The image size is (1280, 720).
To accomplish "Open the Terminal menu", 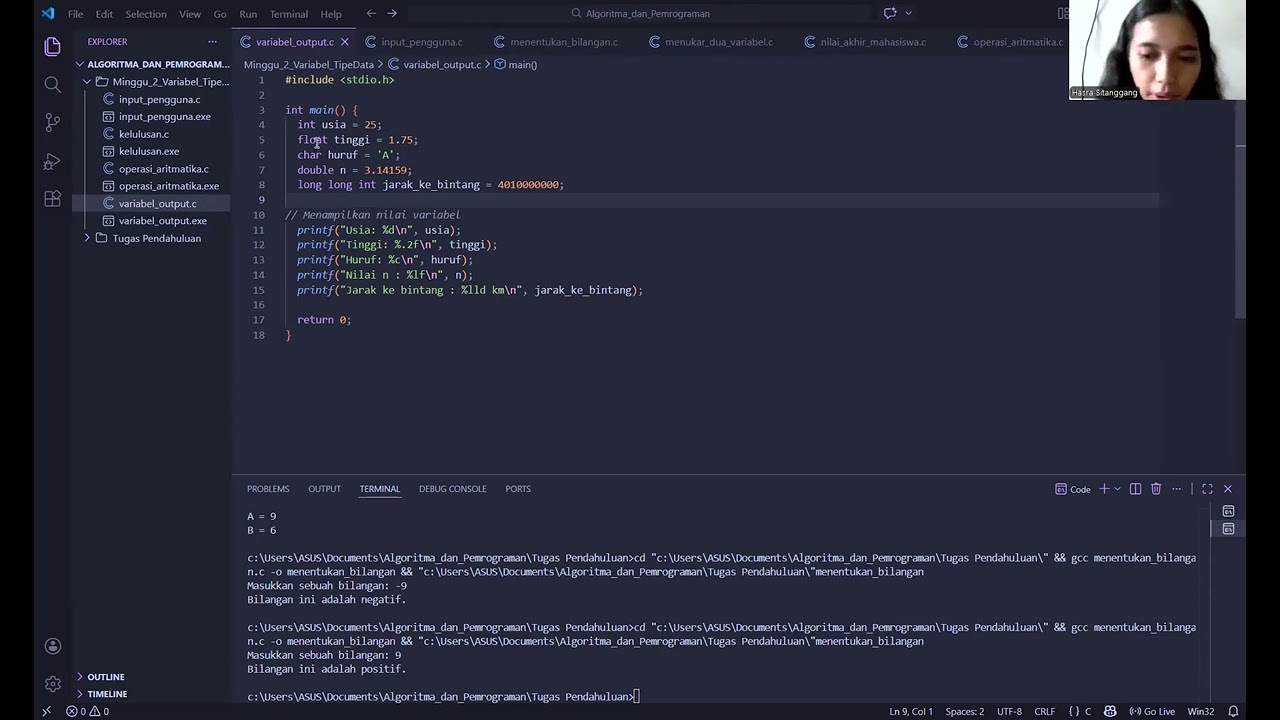I will click(x=289, y=14).
